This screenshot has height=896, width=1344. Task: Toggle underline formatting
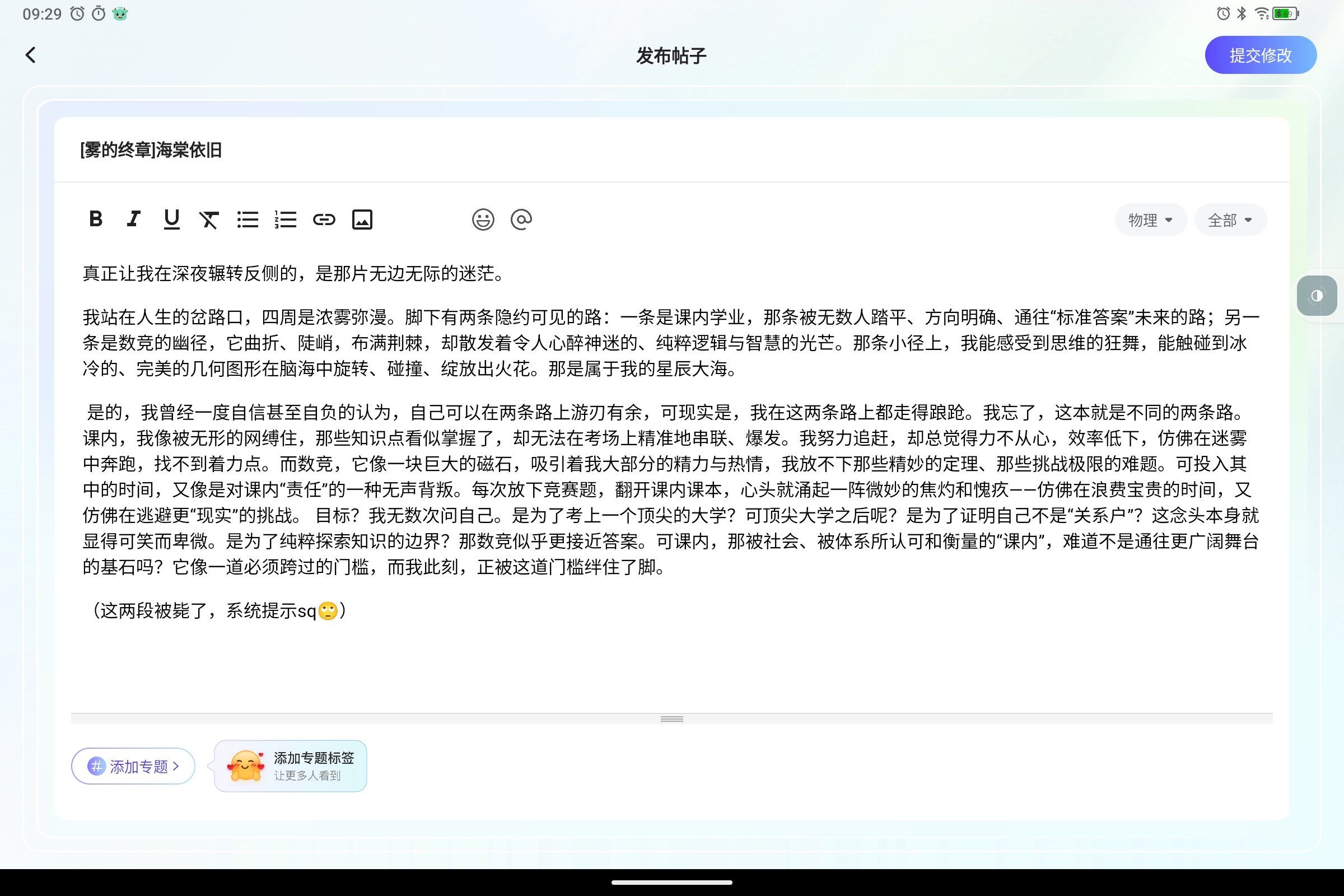click(x=171, y=220)
